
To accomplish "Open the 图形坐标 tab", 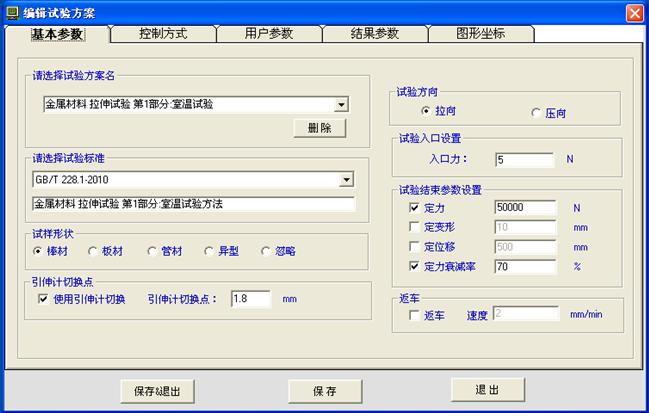I will (480, 34).
